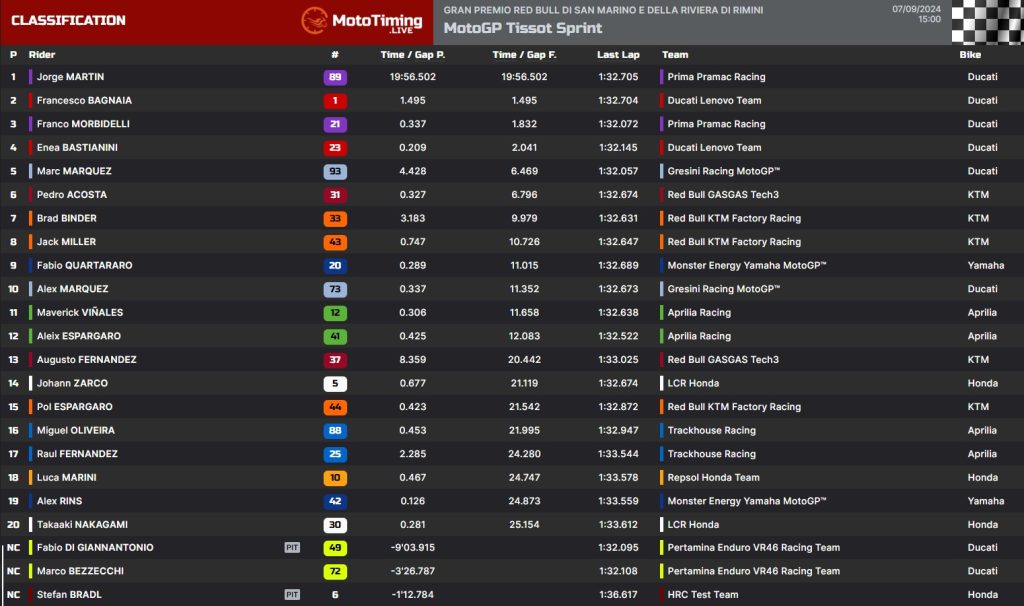Click Bastianini's number 23 badge
1024x606 pixels.
pos(335,148)
